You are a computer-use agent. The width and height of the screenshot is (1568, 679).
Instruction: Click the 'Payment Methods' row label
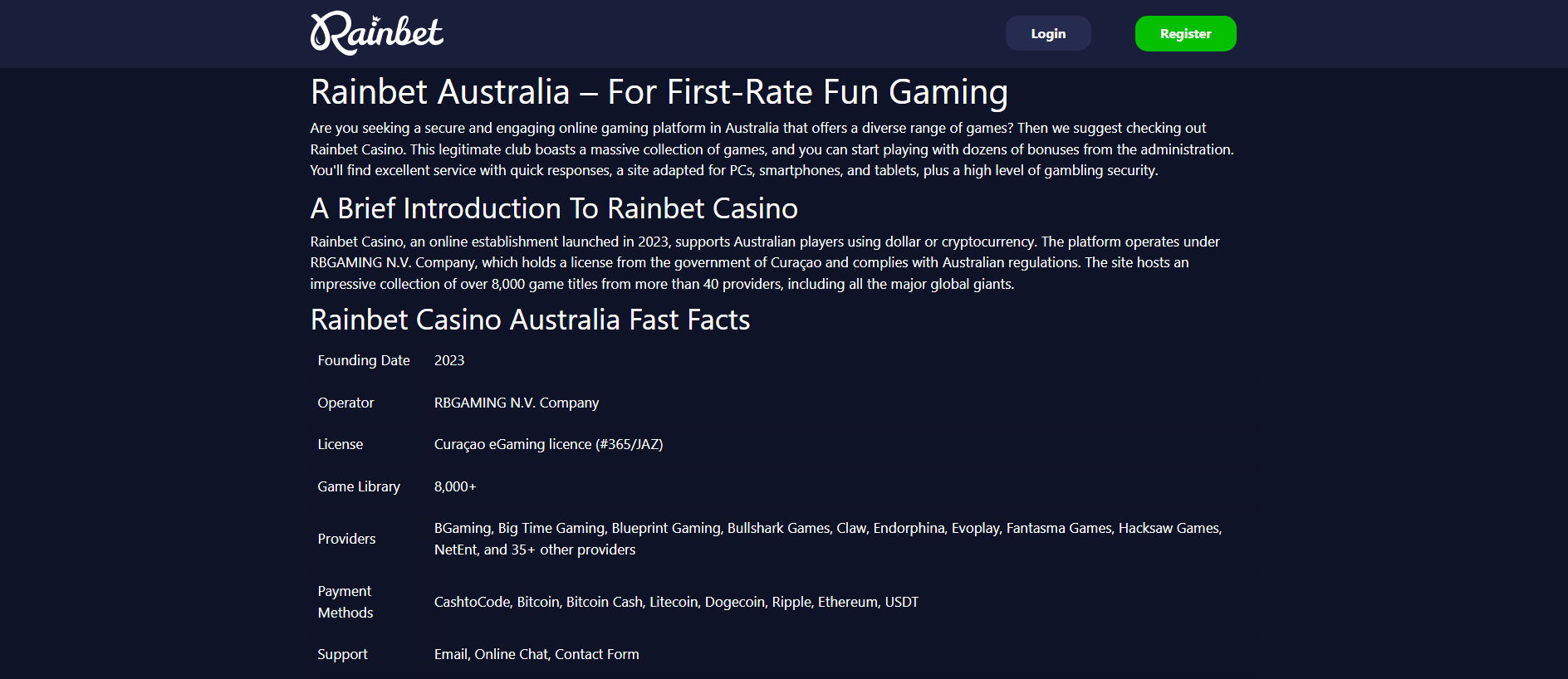(x=345, y=602)
